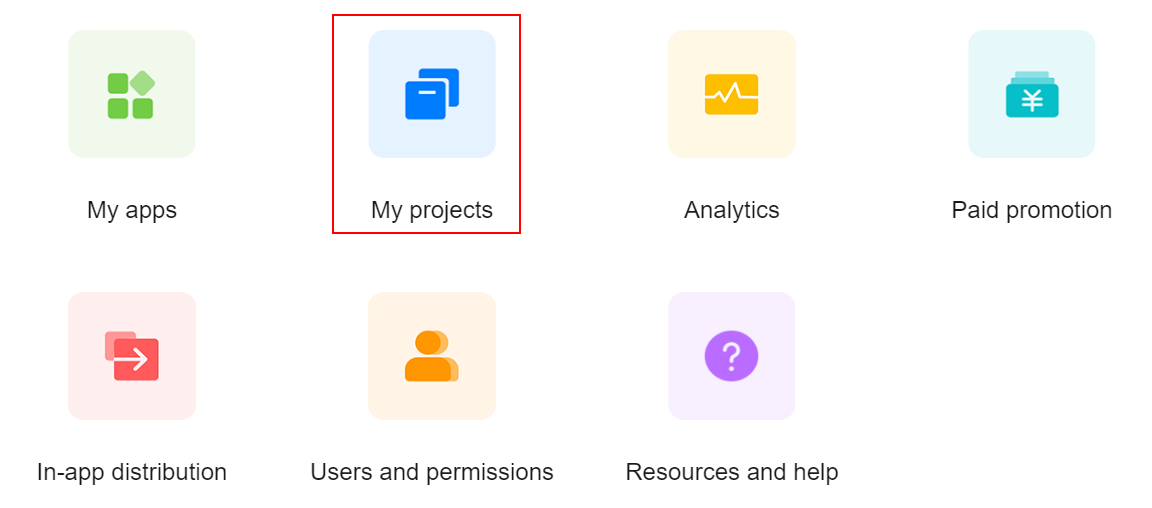This screenshot has width=1152, height=508.
Task: Select the yellow Analytics pulse icon
Action: point(731,94)
